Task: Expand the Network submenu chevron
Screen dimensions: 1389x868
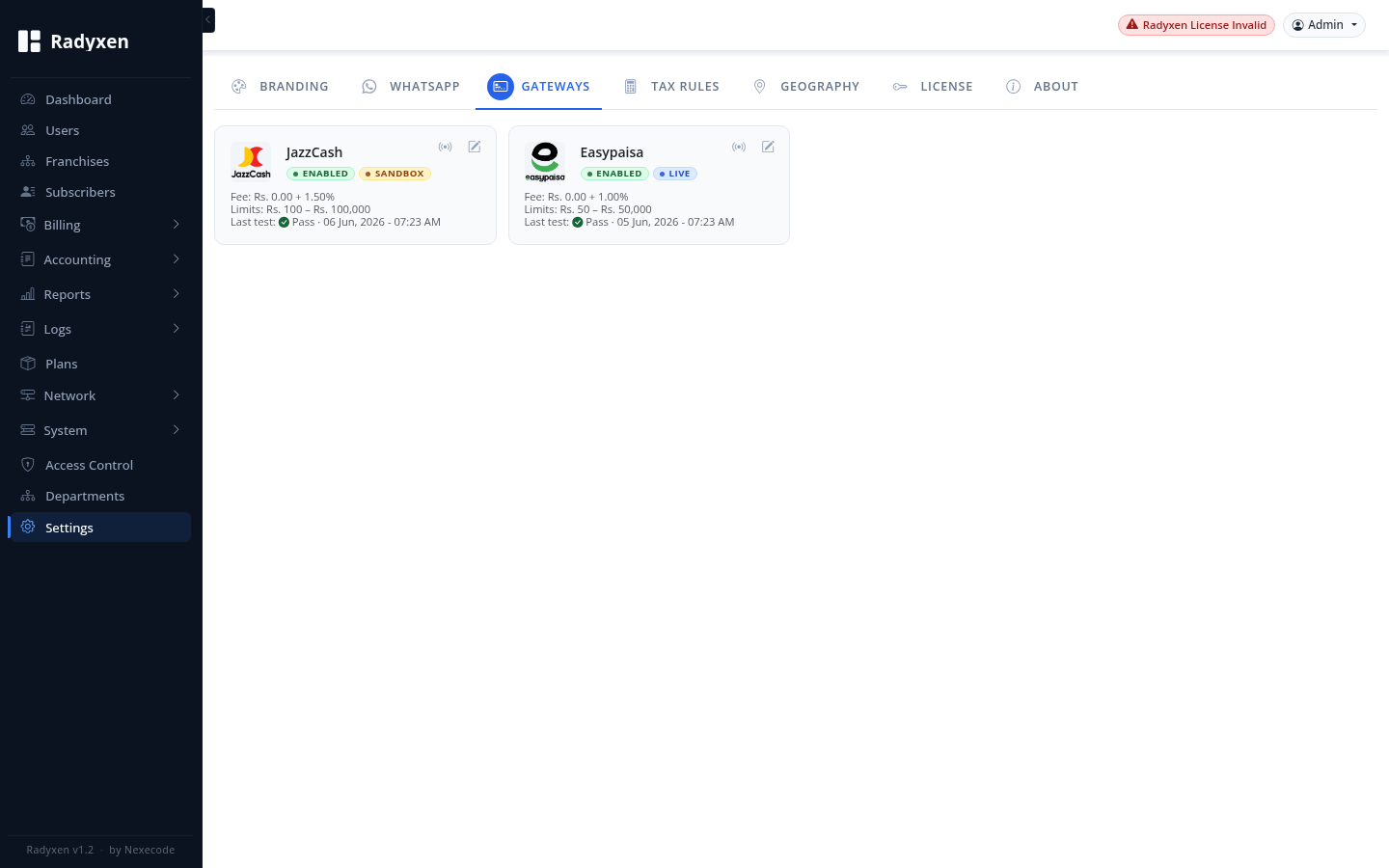Action: click(177, 394)
